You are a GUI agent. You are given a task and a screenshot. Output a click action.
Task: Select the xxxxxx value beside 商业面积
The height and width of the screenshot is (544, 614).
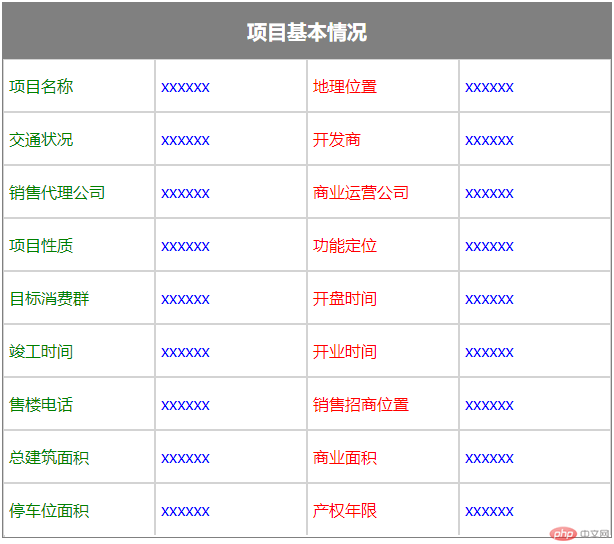click(x=489, y=459)
